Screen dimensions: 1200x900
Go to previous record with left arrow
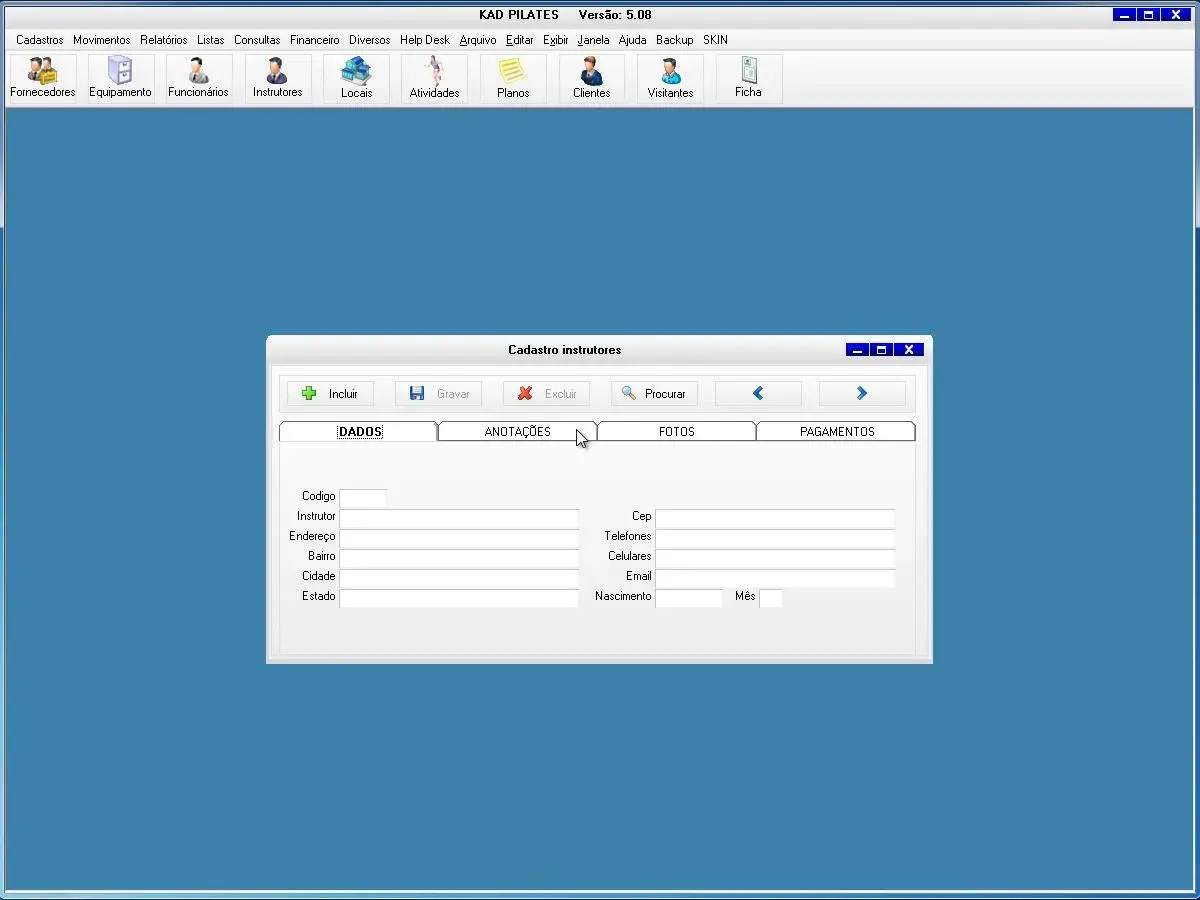coord(758,394)
